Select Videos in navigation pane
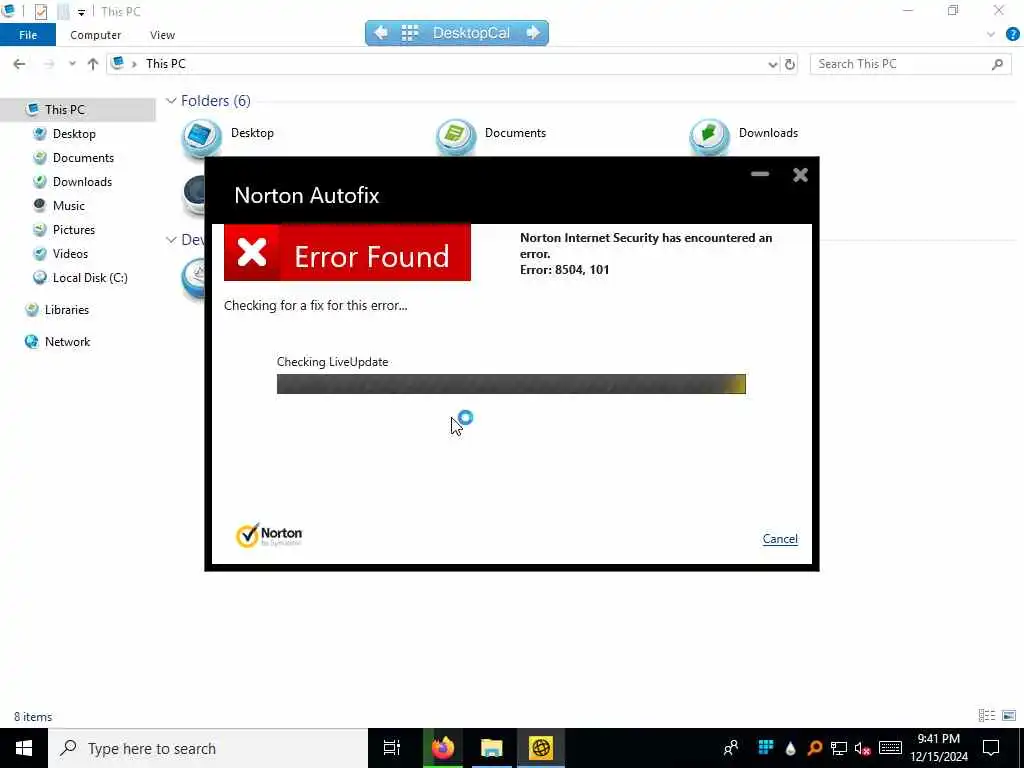The image size is (1024, 768). 70,253
